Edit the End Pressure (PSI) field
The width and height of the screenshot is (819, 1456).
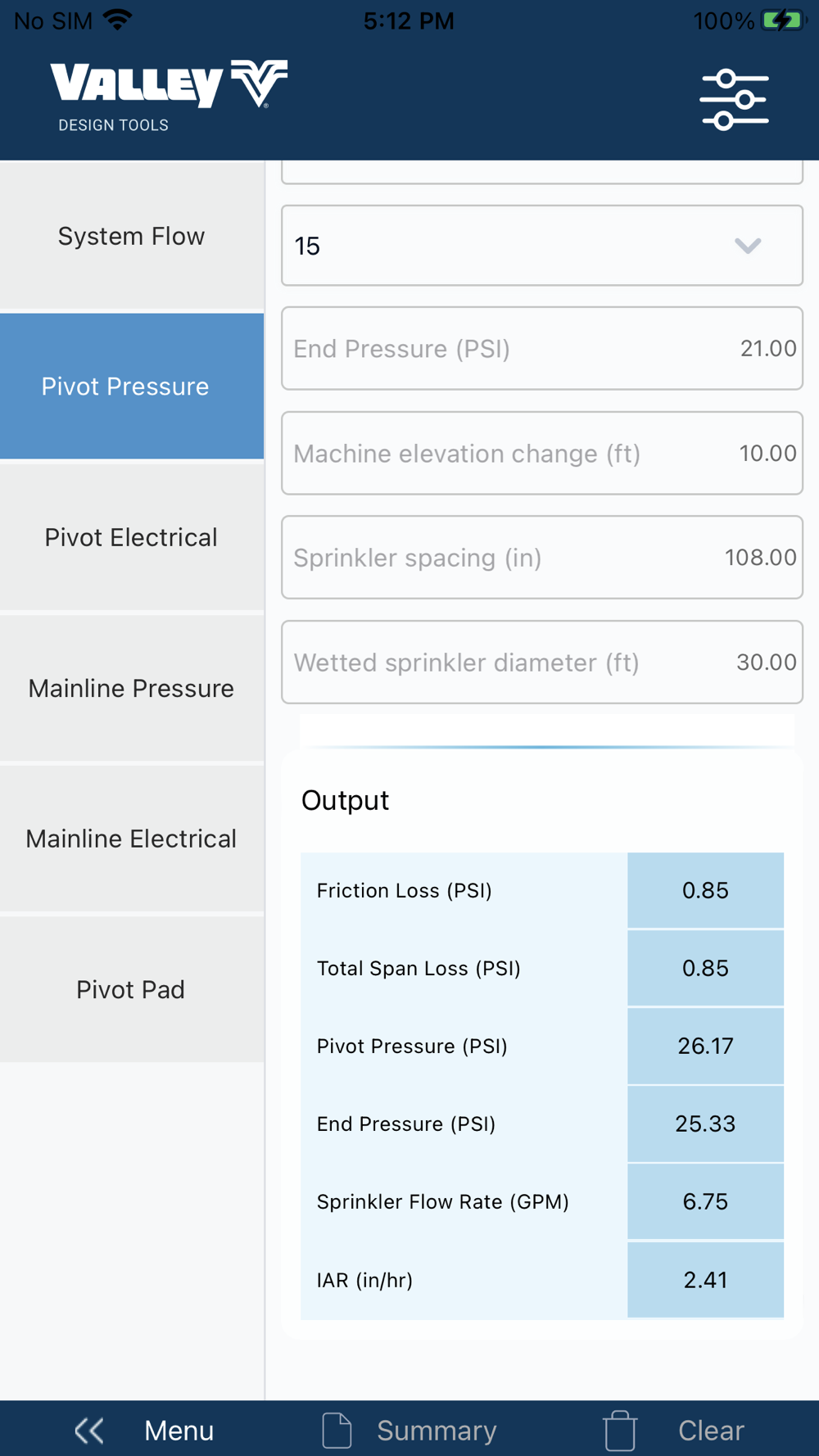pyautogui.click(x=542, y=349)
